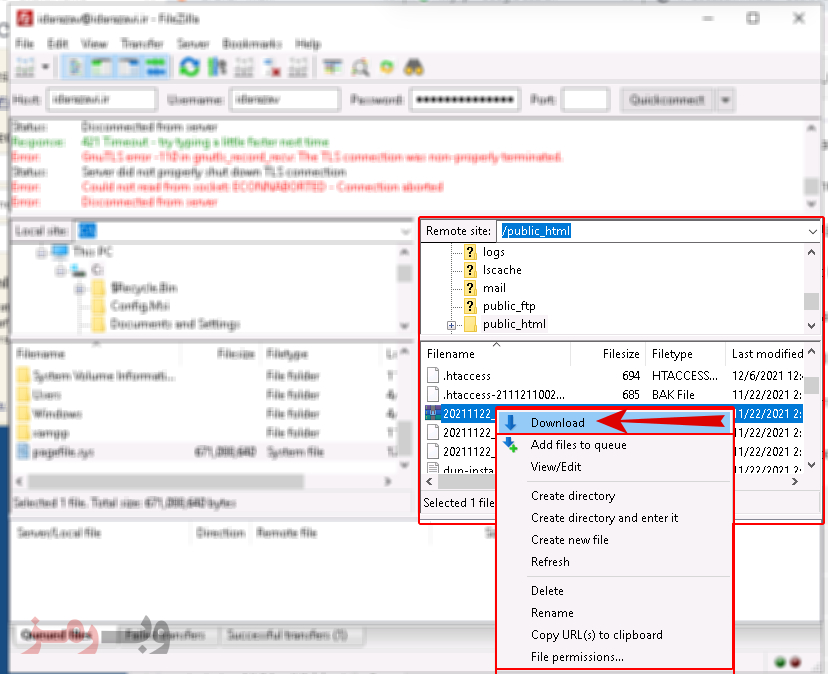Open File permissions... entry
The height and width of the screenshot is (674, 828).
pyautogui.click(x=614, y=657)
